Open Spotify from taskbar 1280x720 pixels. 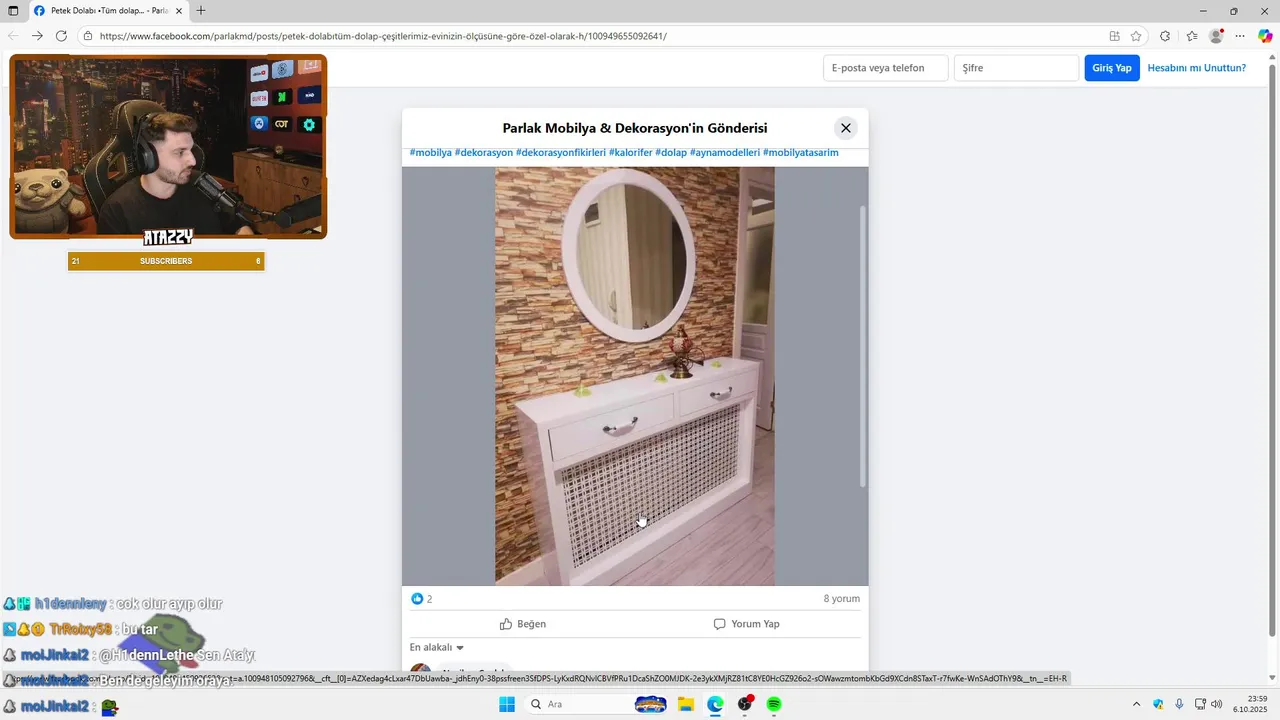[774, 704]
